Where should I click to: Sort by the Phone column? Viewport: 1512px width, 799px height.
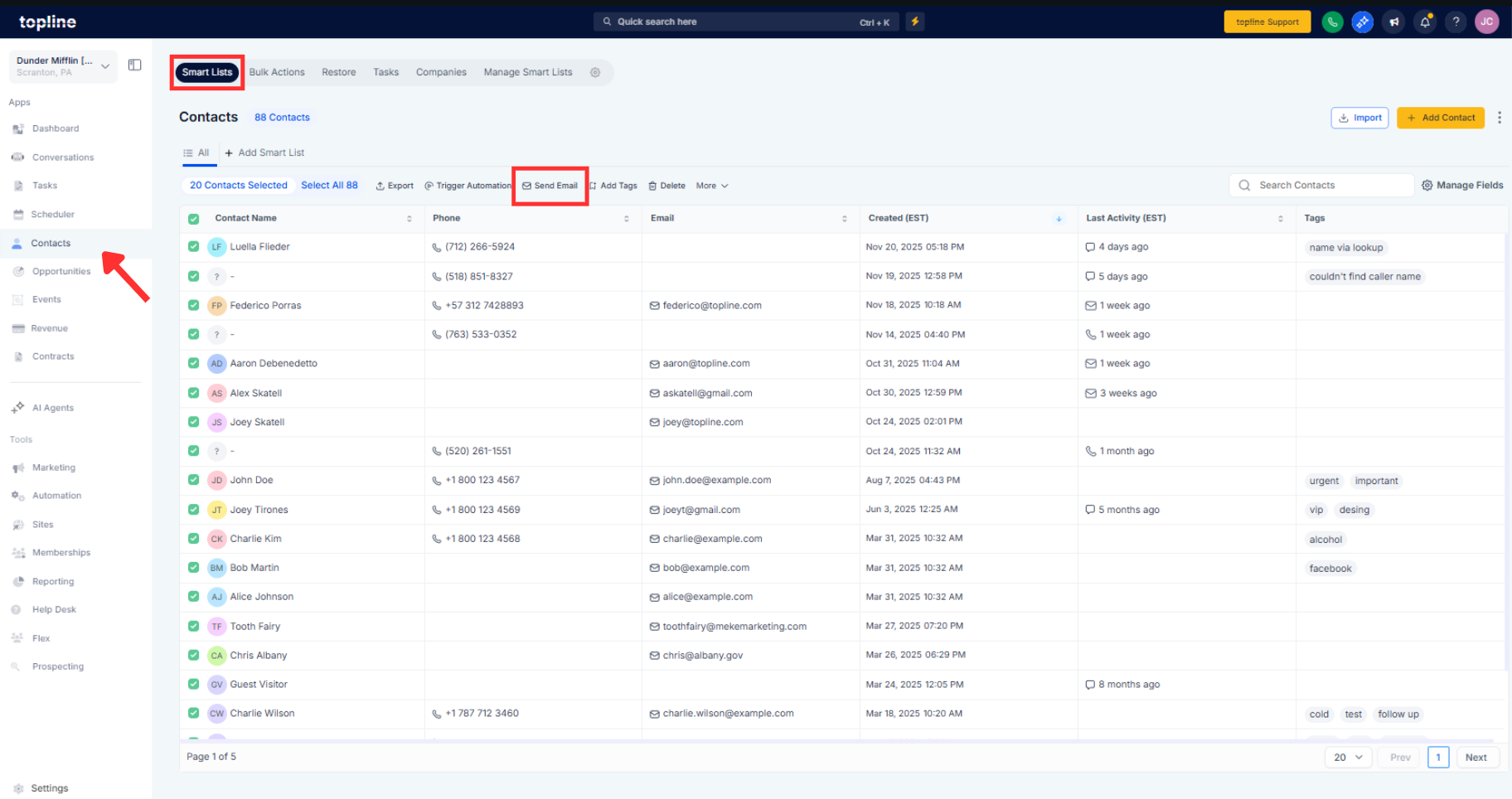point(627,219)
